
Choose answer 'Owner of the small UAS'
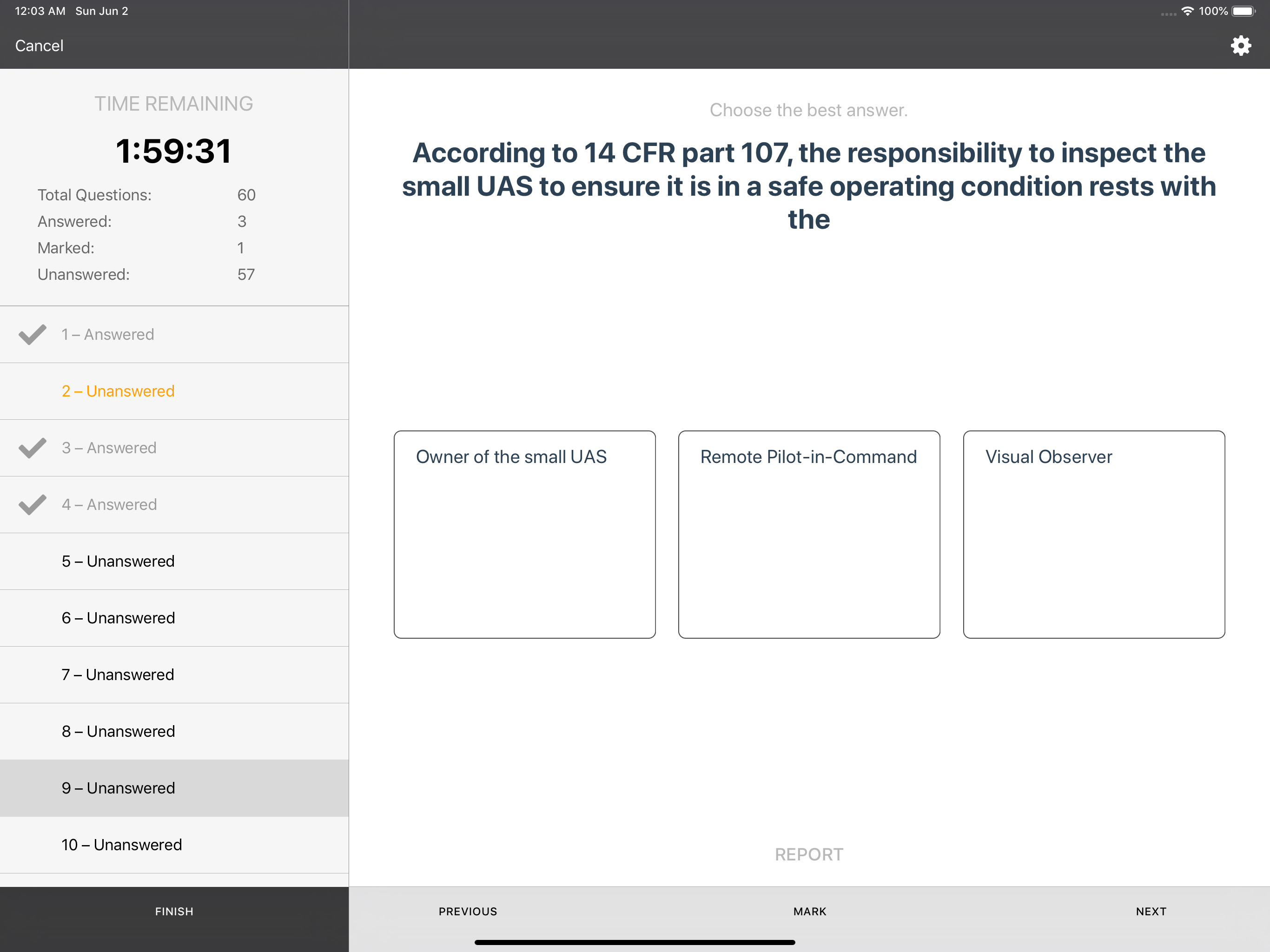[525, 534]
